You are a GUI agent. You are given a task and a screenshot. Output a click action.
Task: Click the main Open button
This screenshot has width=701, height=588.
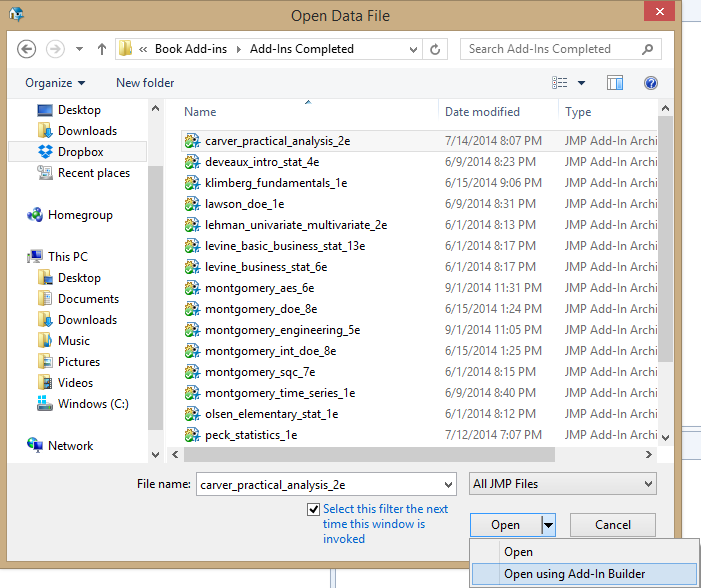pyautogui.click(x=506, y=525)
